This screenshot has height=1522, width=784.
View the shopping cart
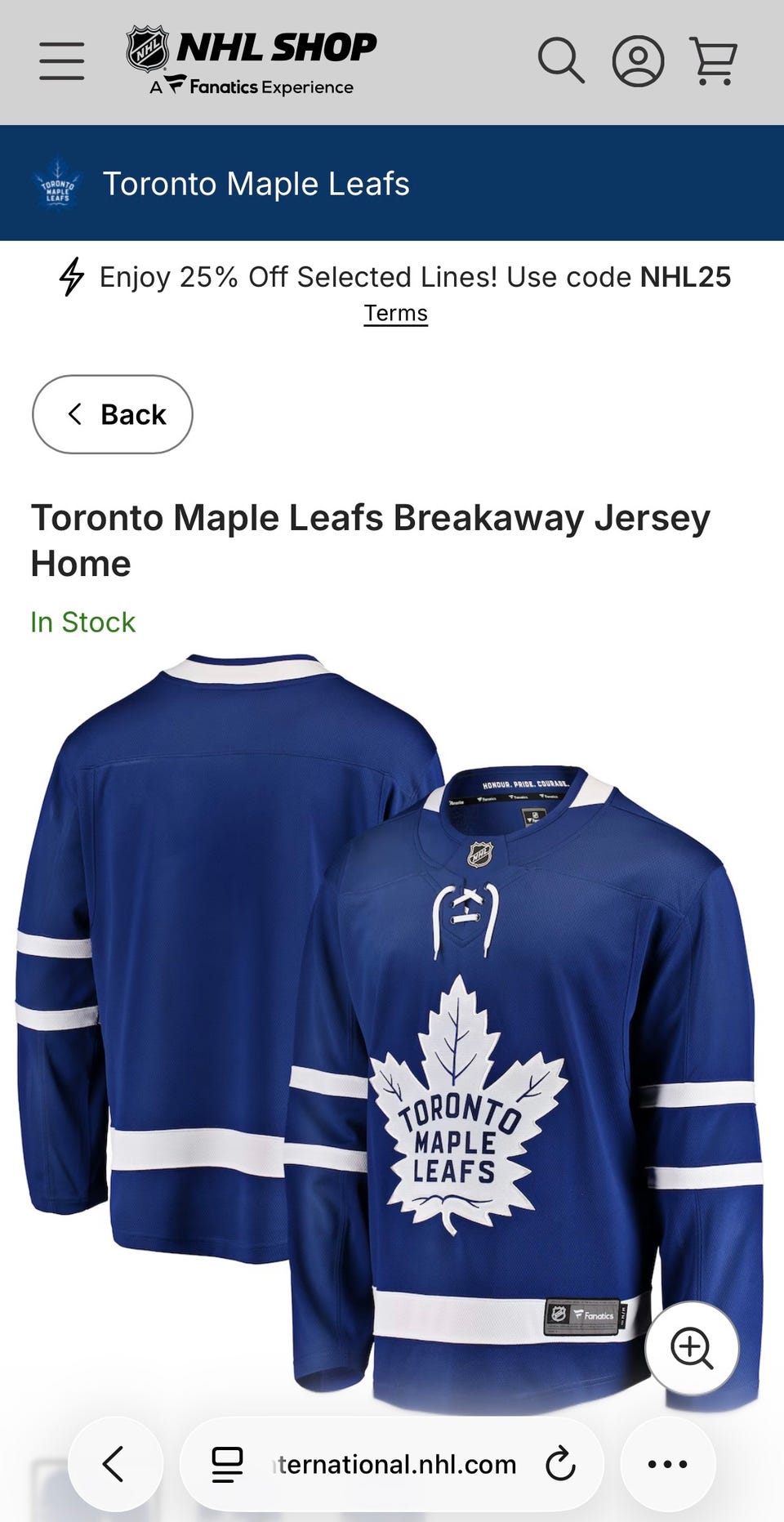(714, 61)
